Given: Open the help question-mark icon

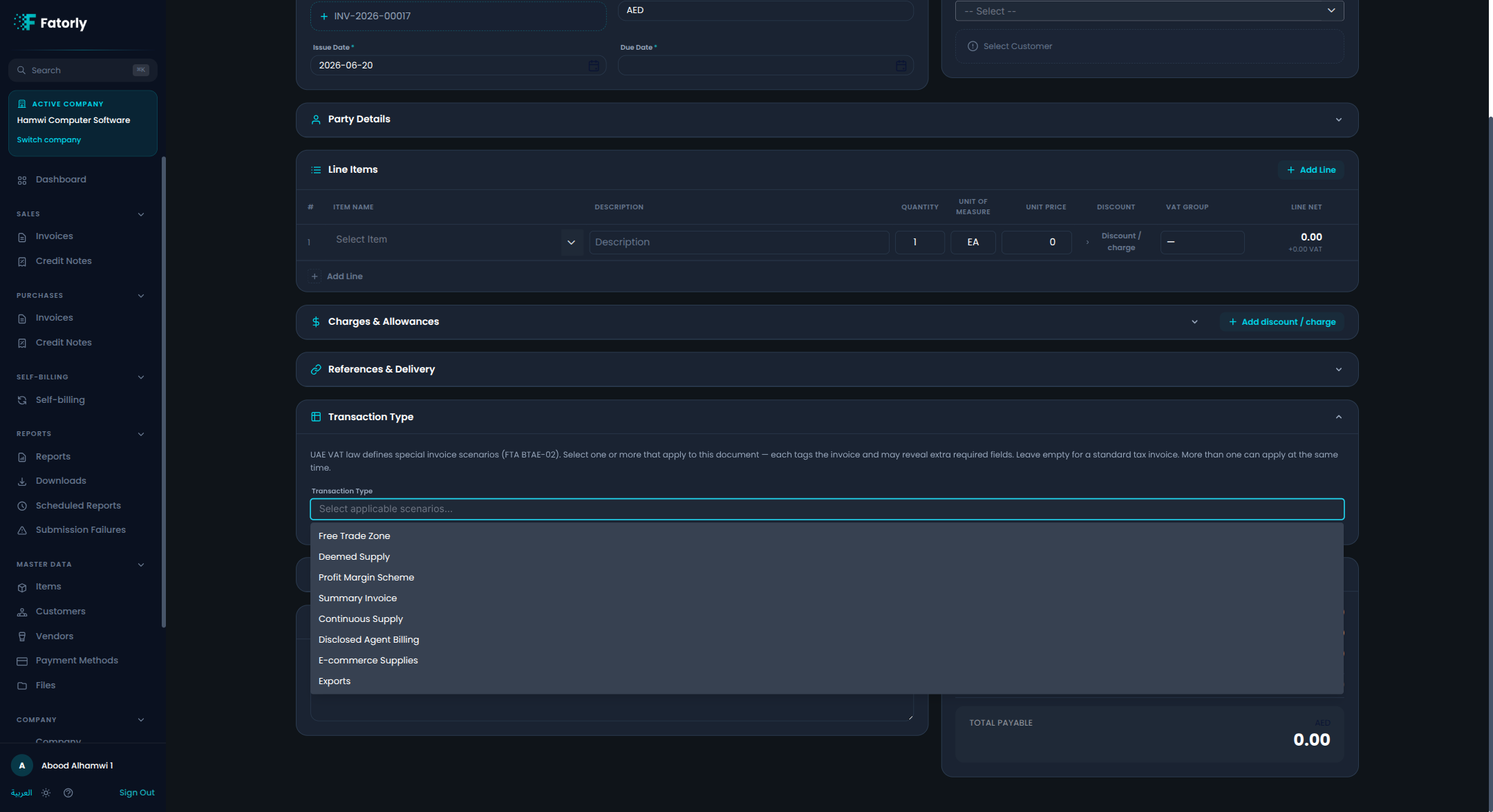Looking at the screenshot, I should tap(68, 793).
